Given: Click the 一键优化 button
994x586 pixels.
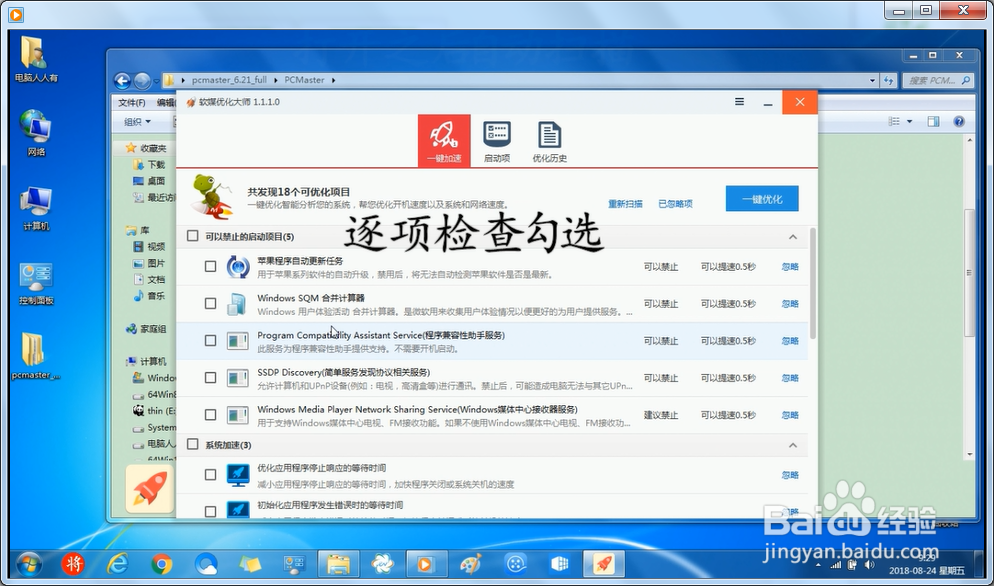Looking at the screenshot, I should [762, 199].
